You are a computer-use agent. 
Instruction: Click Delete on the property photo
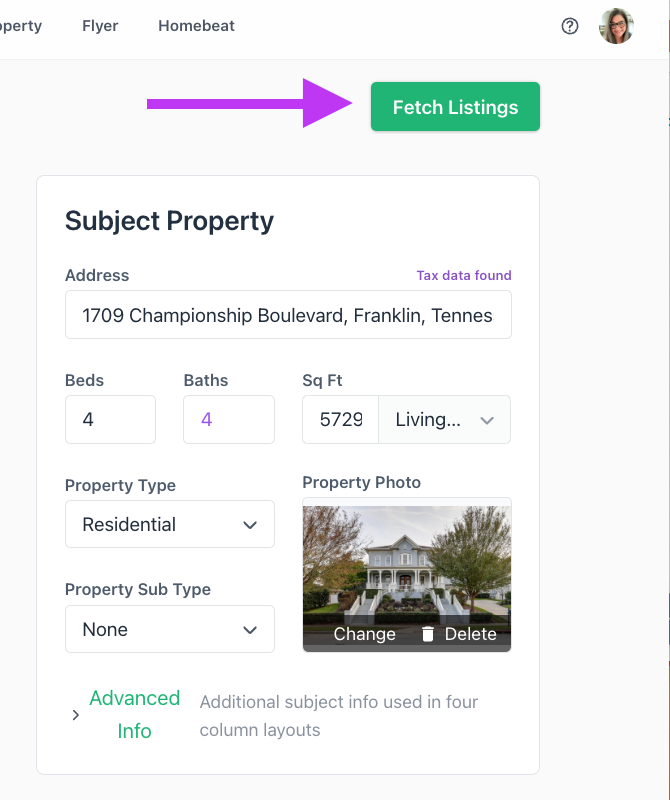pos(470,634)
